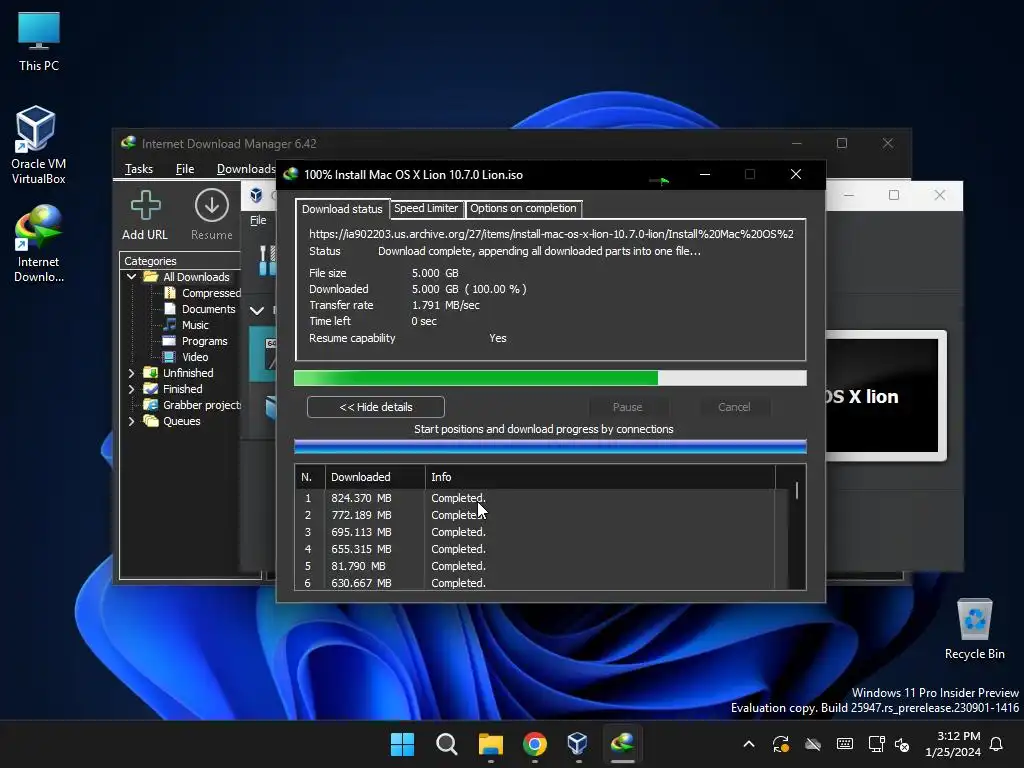Click touch keyboard tray icon
This screenshot has height=768, width=1024.
pos(844,744)
